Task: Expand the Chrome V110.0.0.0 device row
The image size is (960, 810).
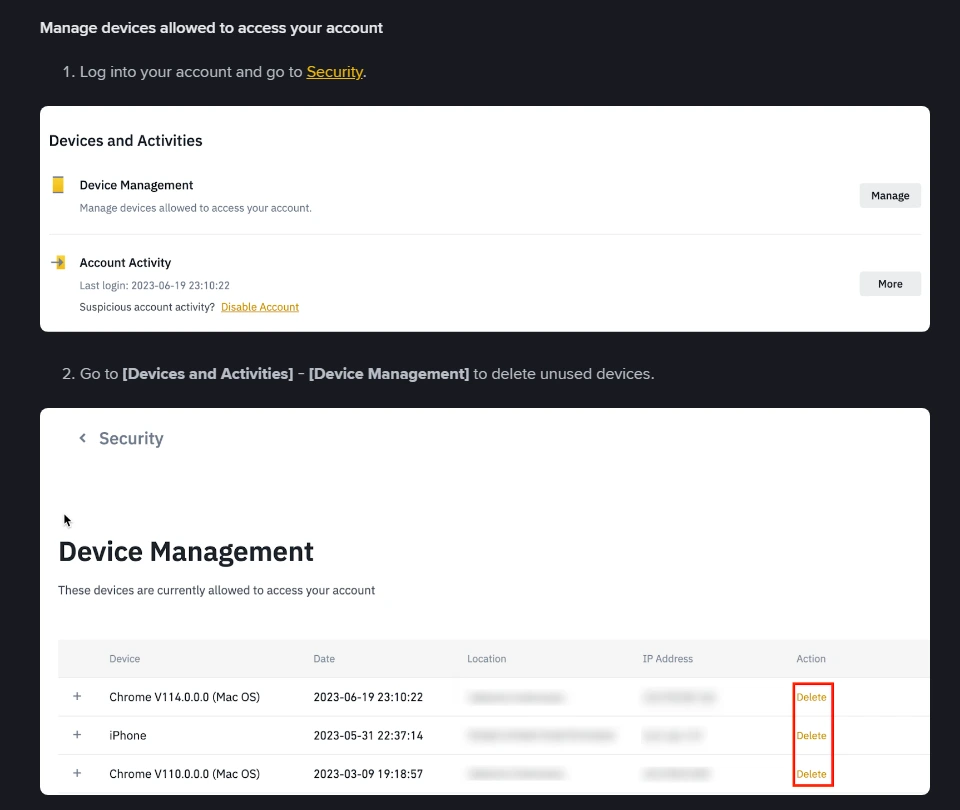Action: click(77, 773)
